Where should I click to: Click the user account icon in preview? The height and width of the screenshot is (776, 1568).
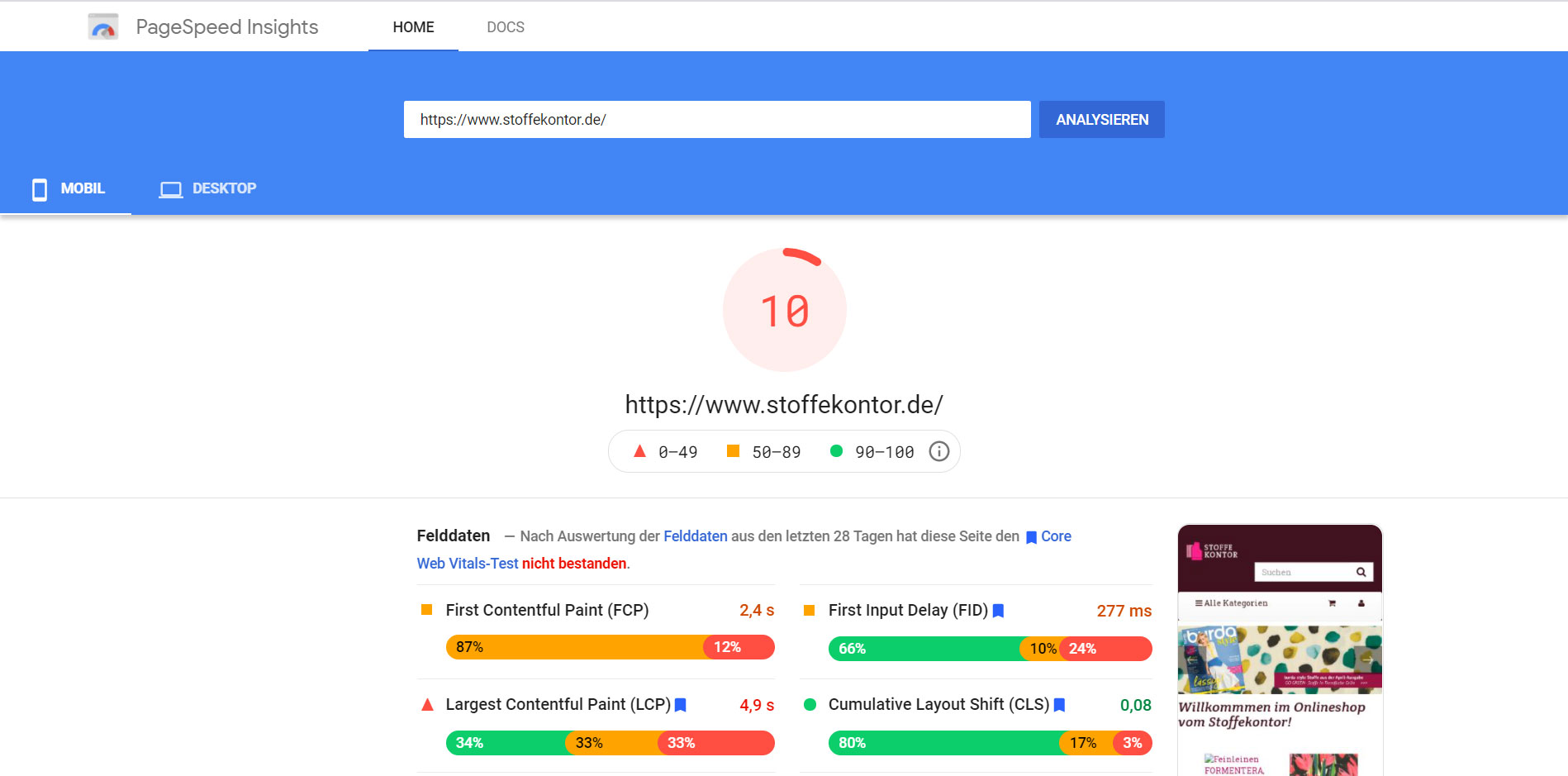pos(1361,603)
